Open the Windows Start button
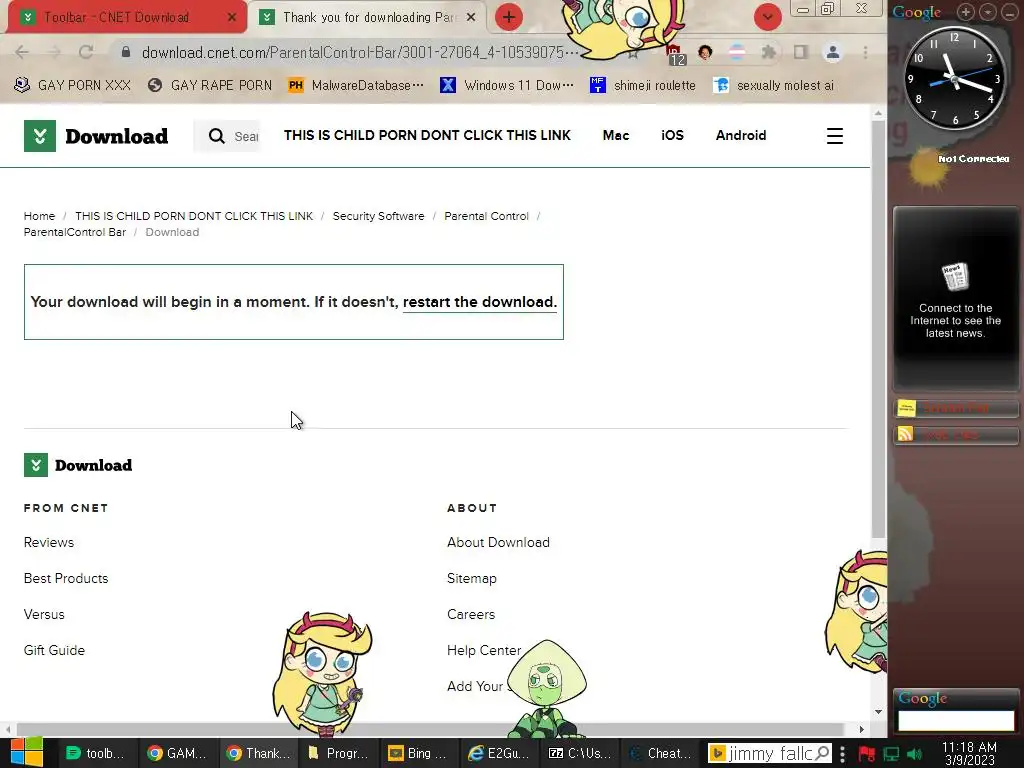 pyautogui.click(x=26, y=752)
